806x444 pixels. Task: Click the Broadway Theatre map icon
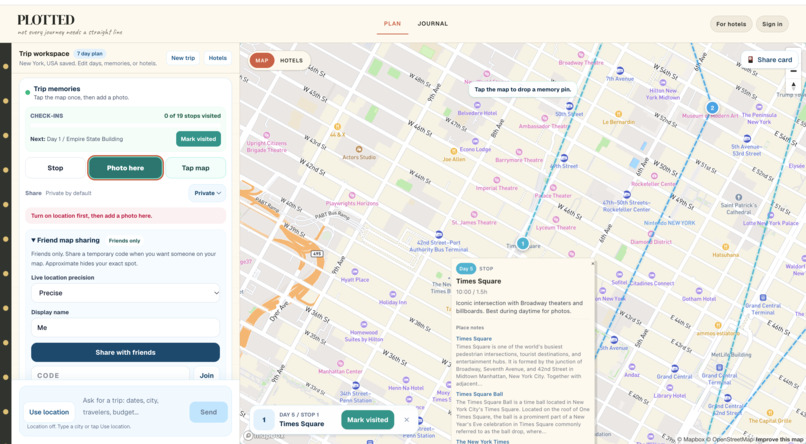click(x=581, y=54)
